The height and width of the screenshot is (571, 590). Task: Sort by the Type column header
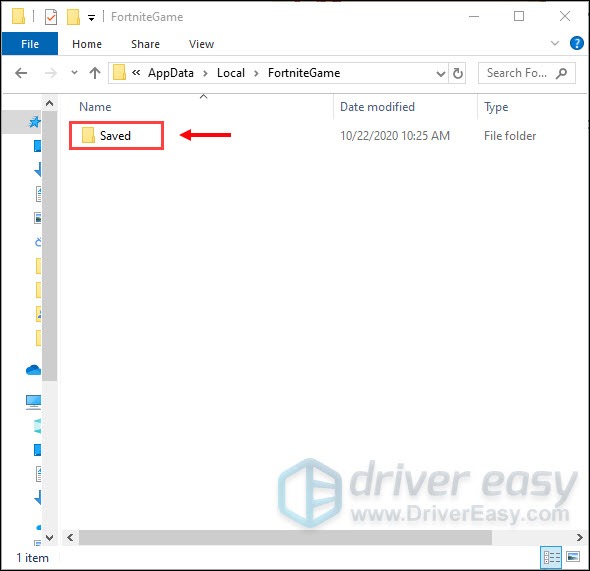pos(496,107)
